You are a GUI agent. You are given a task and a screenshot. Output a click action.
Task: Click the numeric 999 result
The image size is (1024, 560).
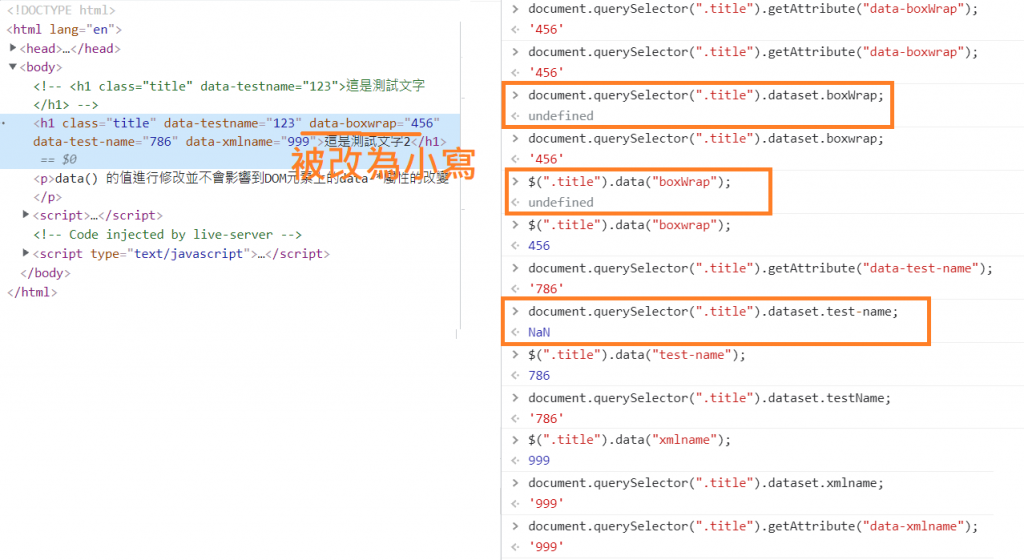539,460
